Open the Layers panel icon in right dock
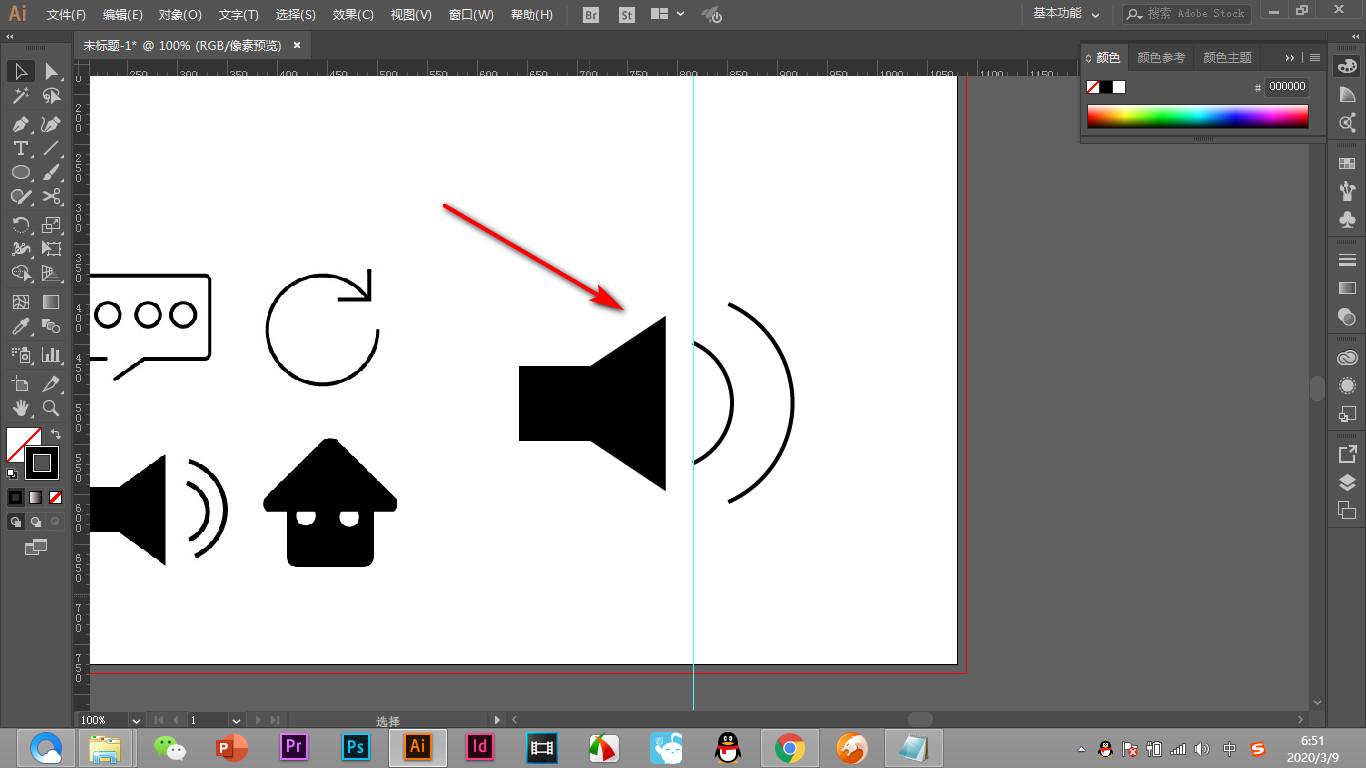1366x768 pixels. click(x=1347, y=482)
